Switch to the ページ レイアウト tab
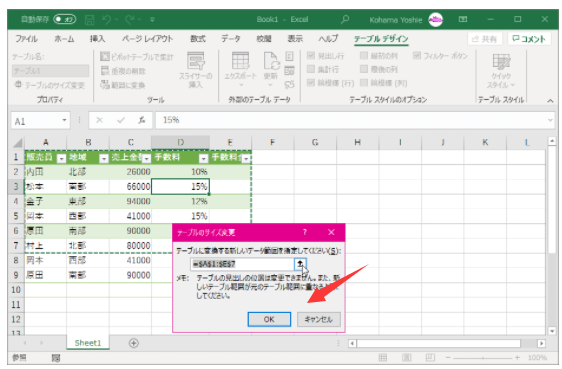 [147, 39]
